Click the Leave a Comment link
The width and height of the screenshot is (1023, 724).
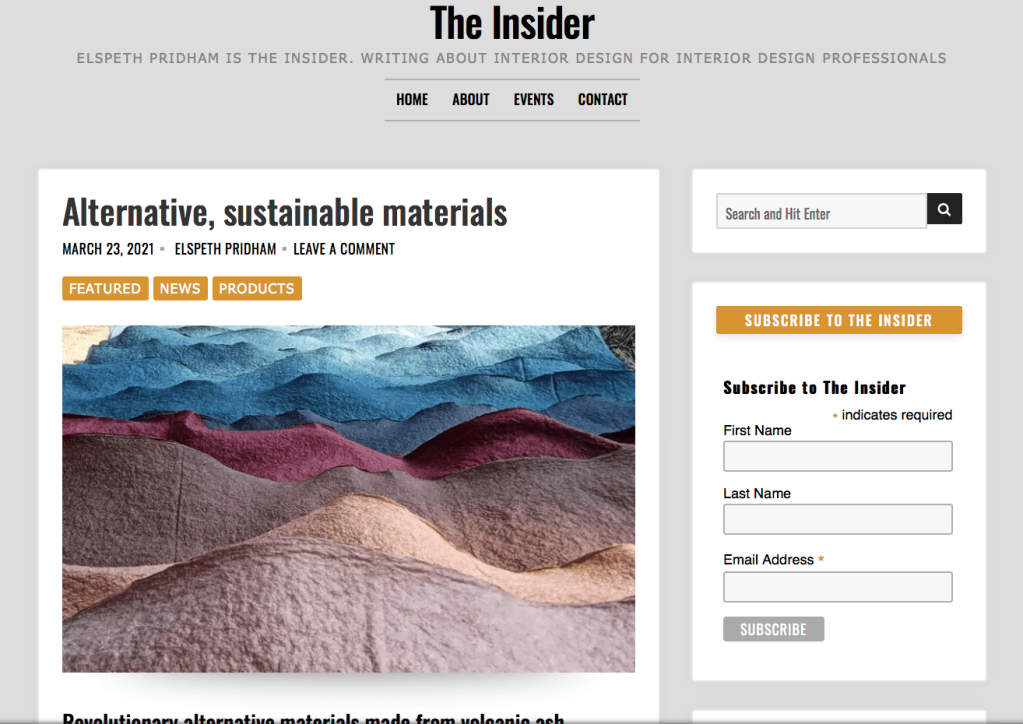(344, 249)
